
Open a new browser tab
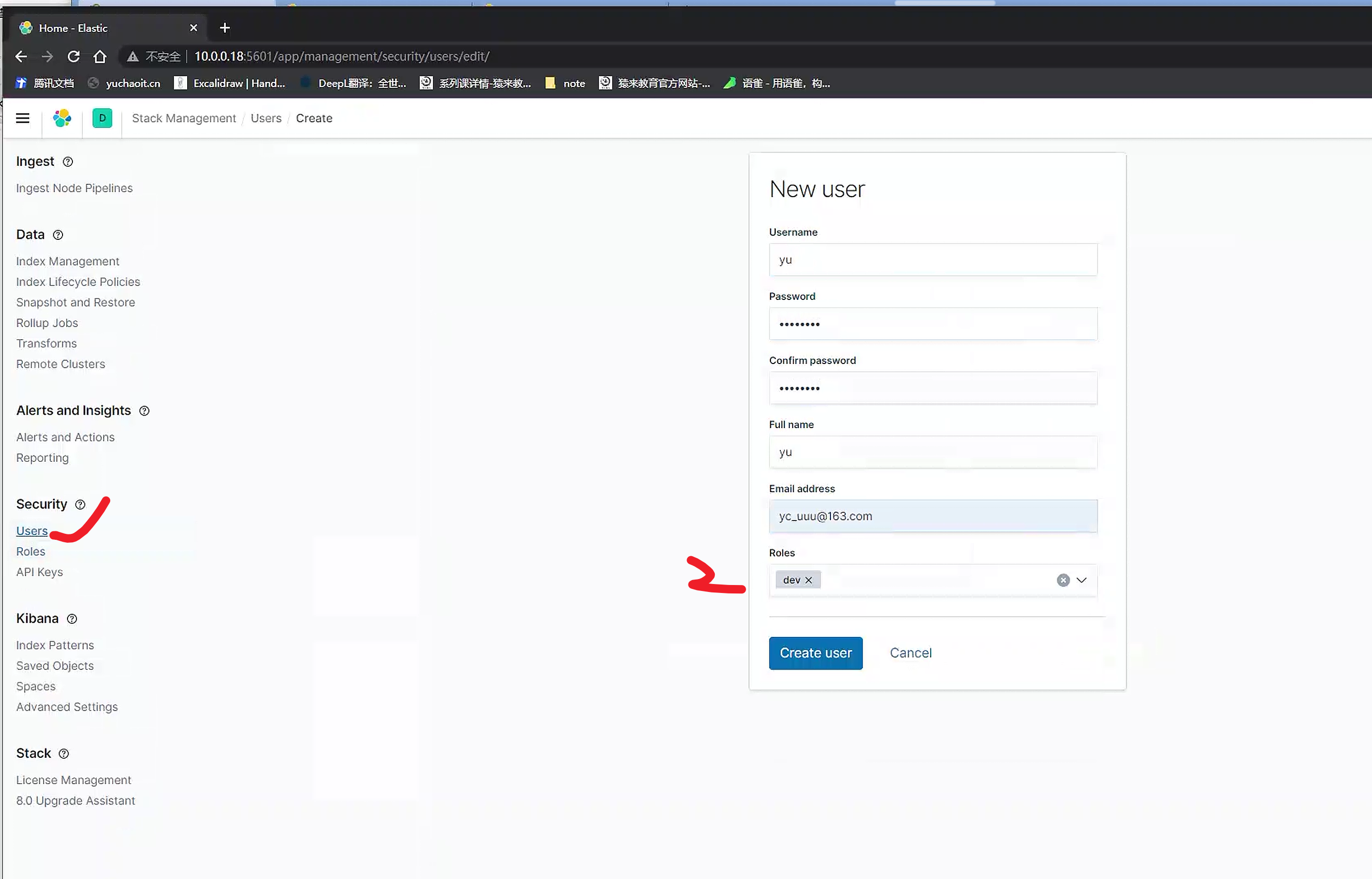225,28
